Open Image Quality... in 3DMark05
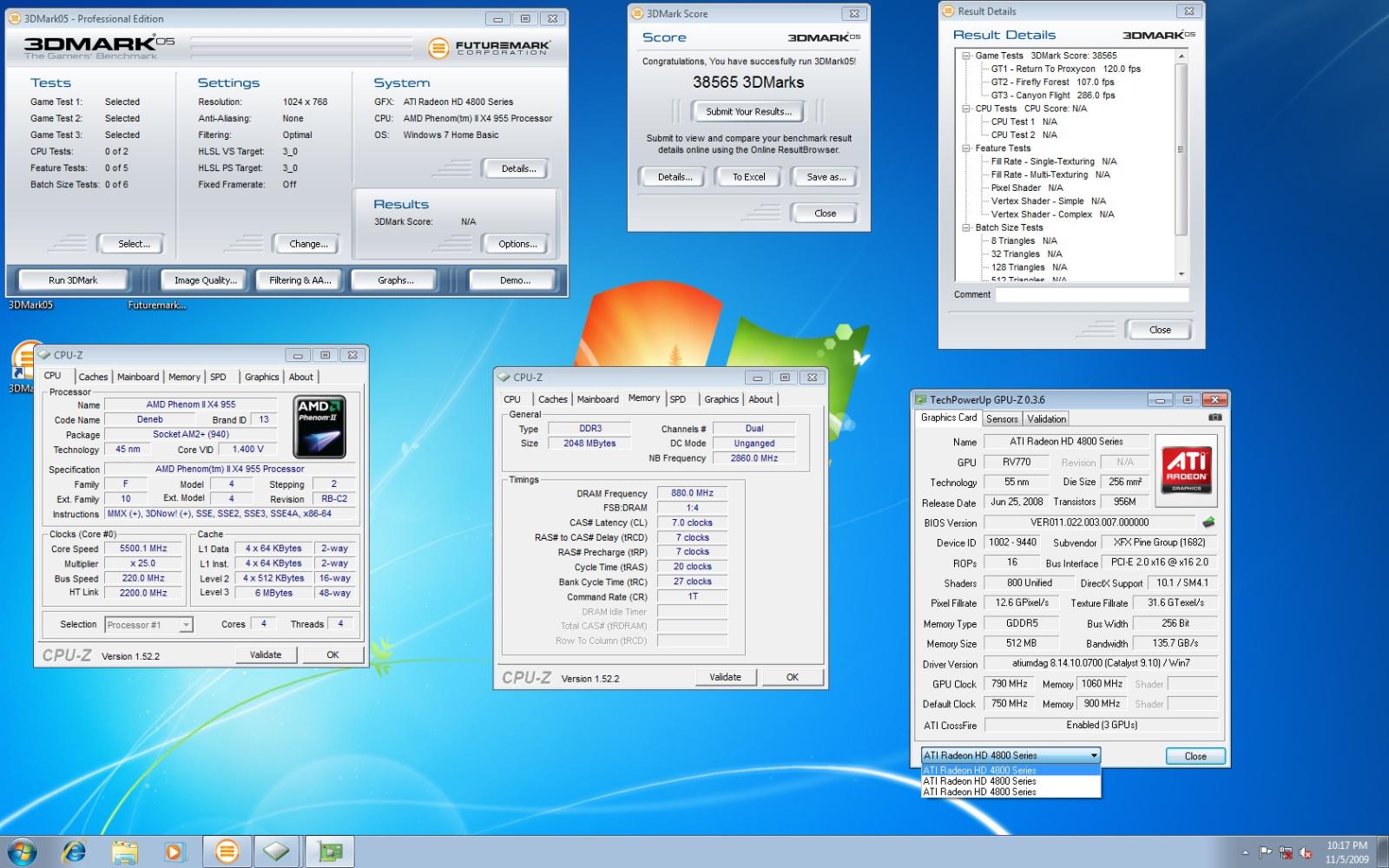 (205, 280)
